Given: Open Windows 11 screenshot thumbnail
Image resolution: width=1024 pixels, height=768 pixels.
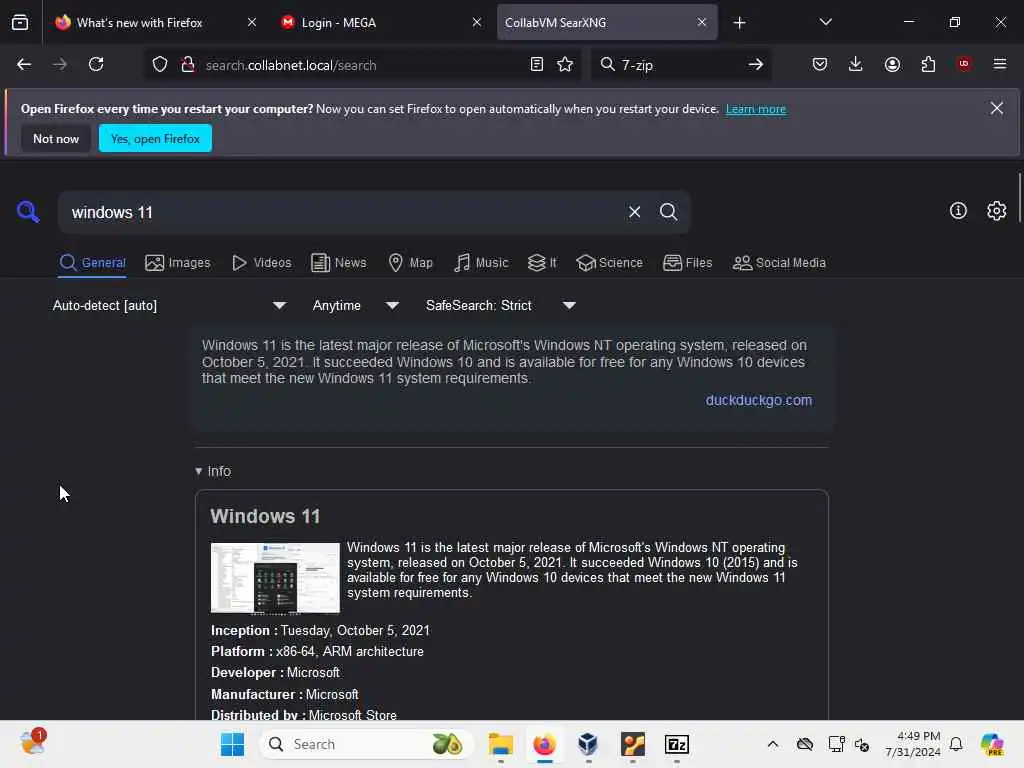Looking at the screenshot, I should 275,578.
